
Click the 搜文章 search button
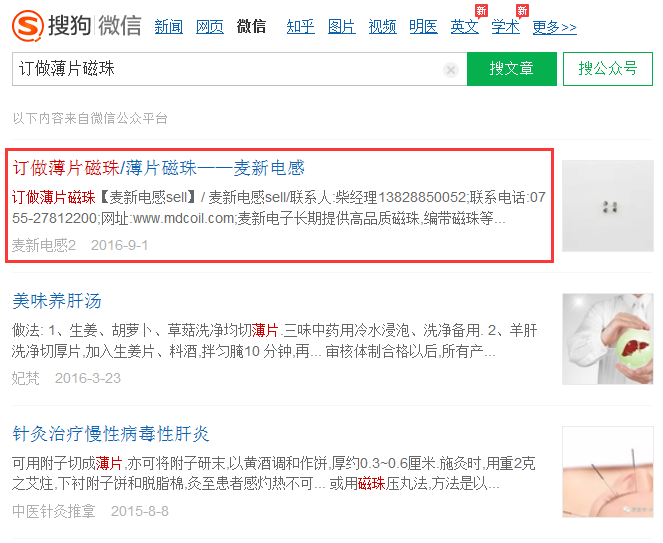click(512, 69)
